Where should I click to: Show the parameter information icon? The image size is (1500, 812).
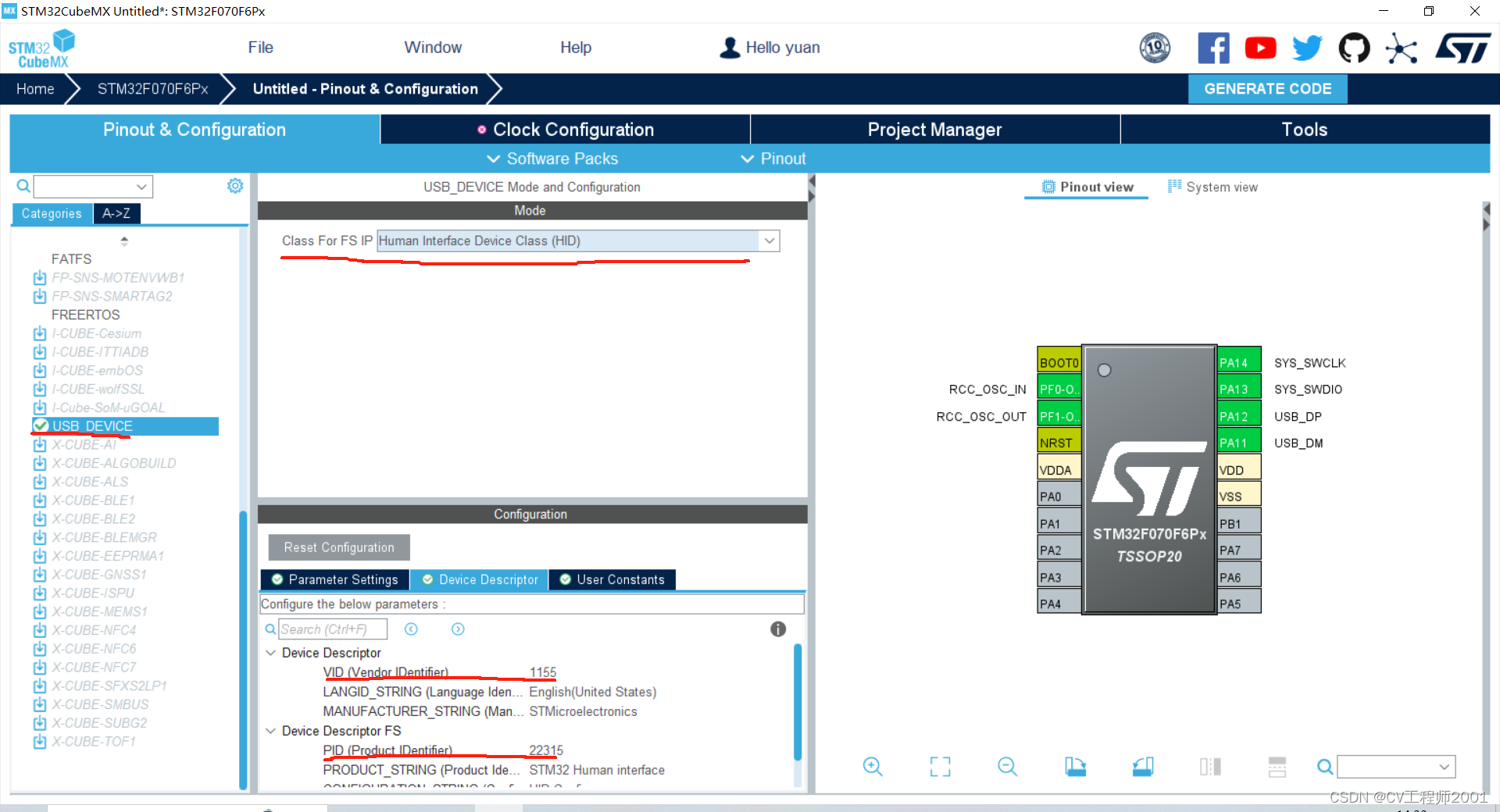(x=778, y=629)
